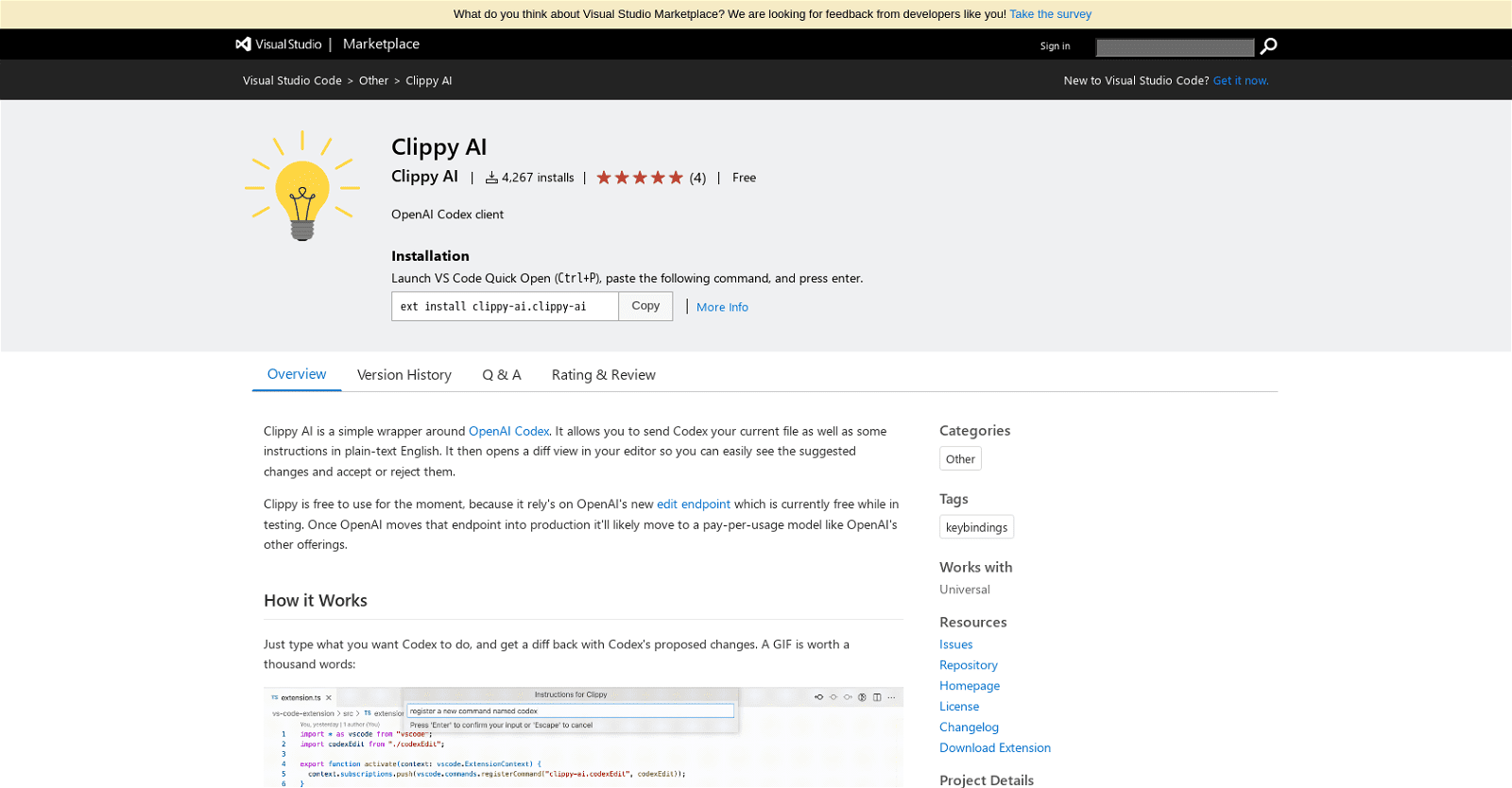This screenshot has width=1512, height=788.
Task: Switch to the Overview tab
Action: point(297,374)
